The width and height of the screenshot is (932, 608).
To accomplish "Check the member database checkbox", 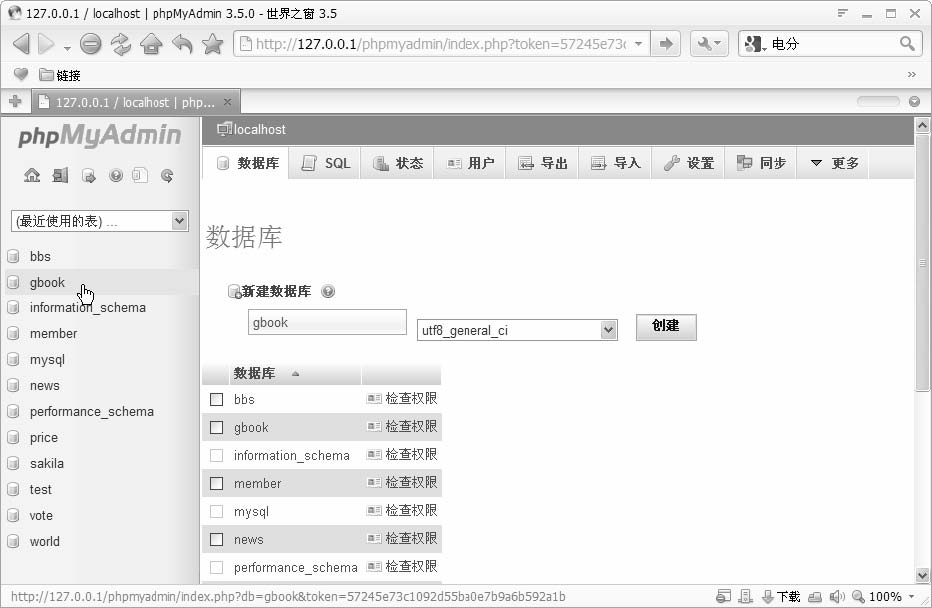I will coord(216,483).
